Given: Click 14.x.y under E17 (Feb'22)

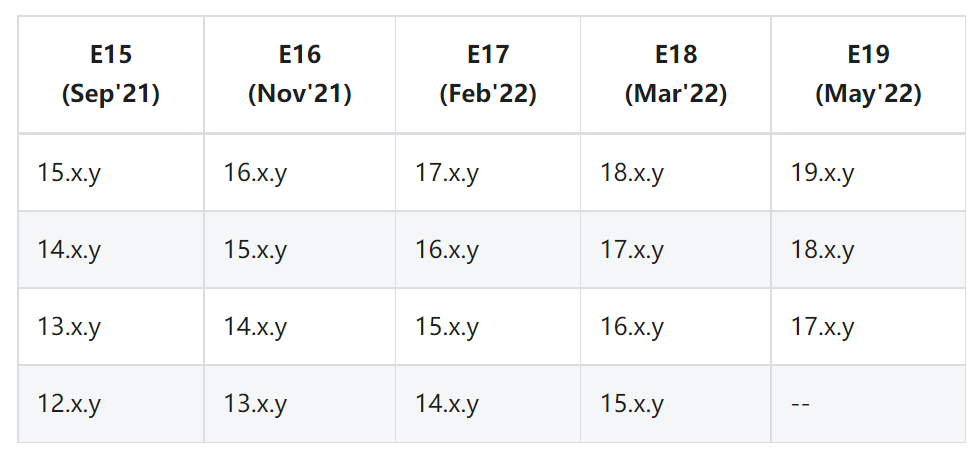Looking at the screenshot, I should [447, 405].
